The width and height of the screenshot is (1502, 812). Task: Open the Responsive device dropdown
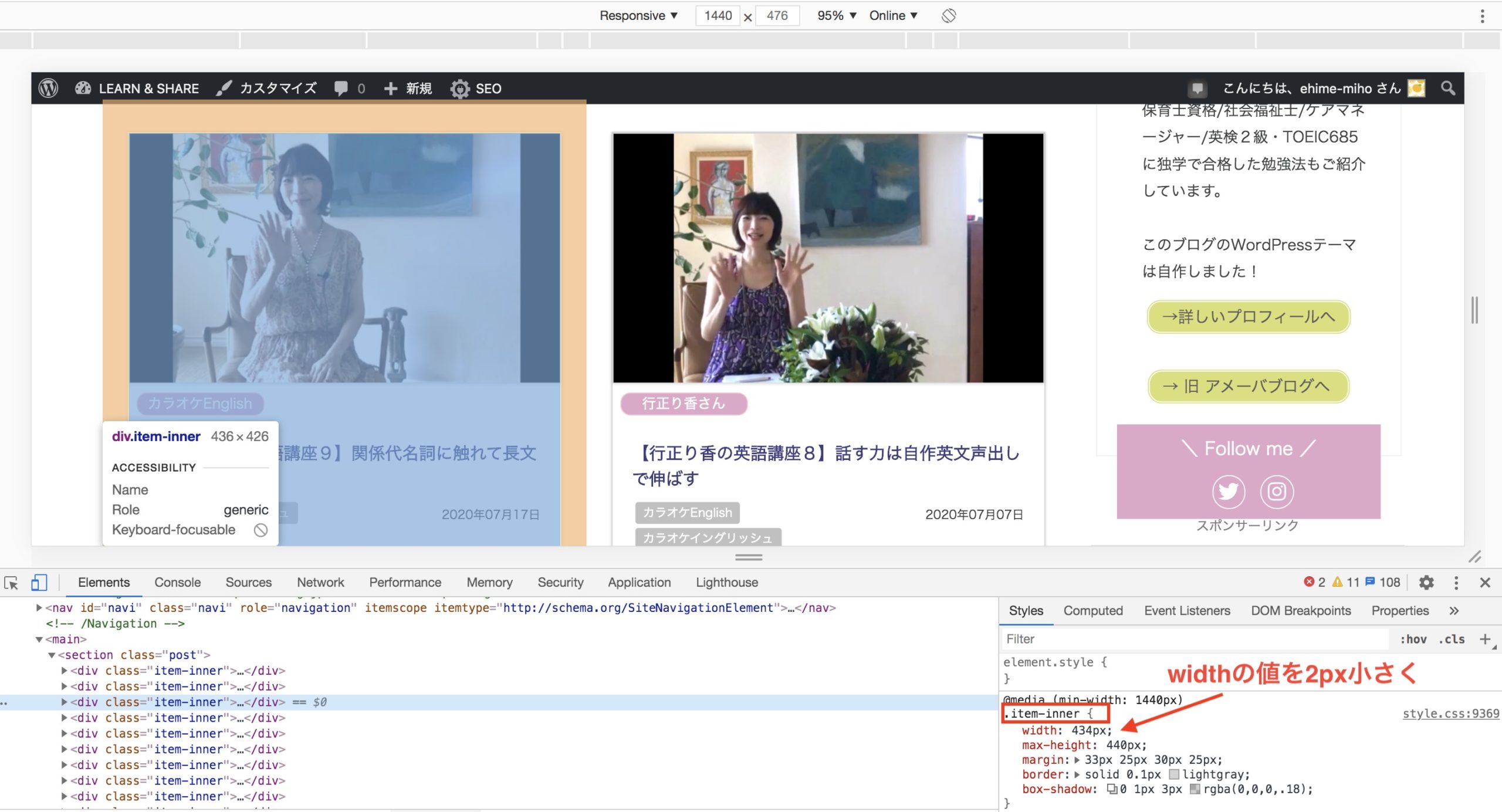click(x=637, y=15)
